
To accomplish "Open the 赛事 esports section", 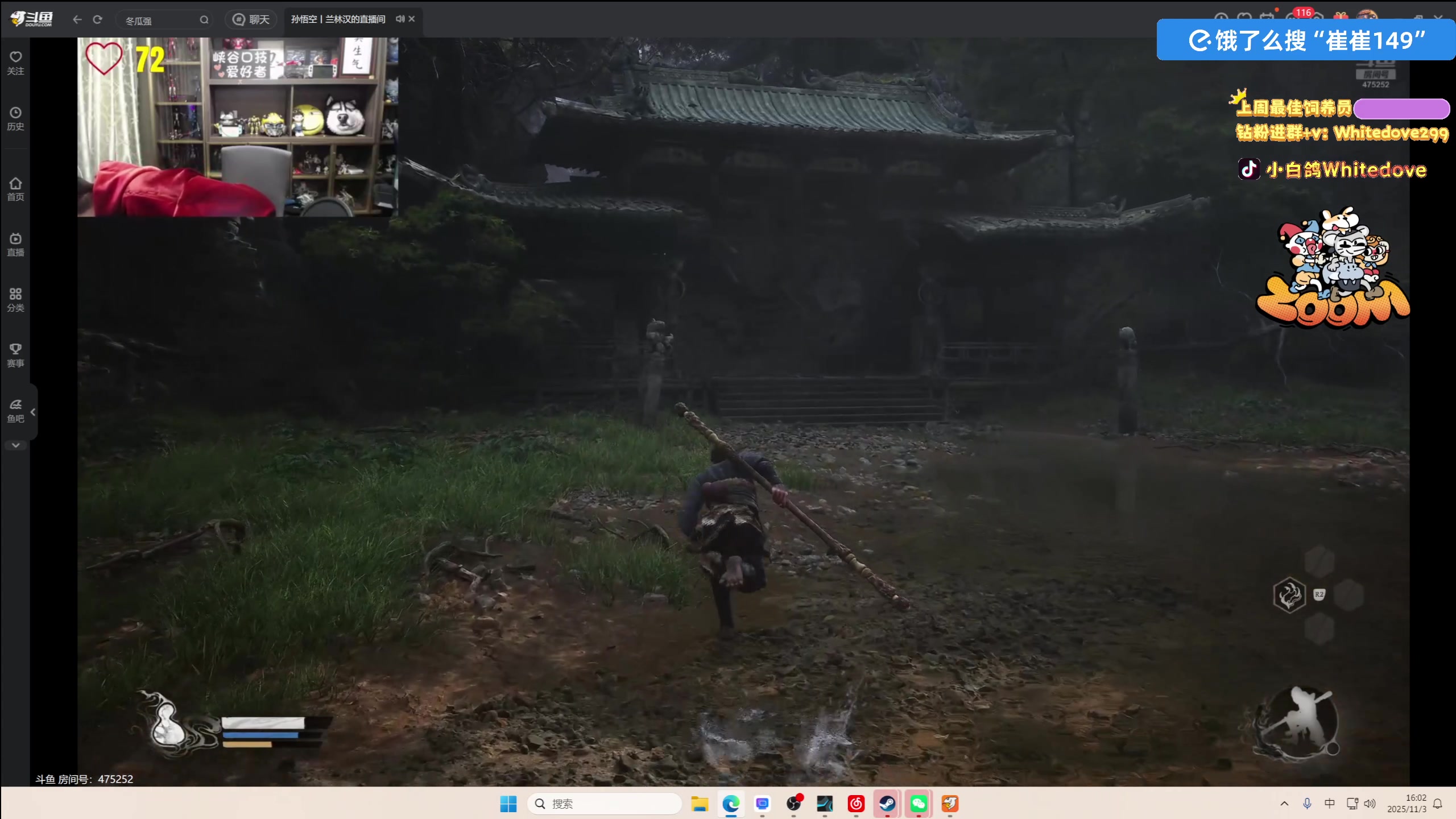I will pos(15,354).
